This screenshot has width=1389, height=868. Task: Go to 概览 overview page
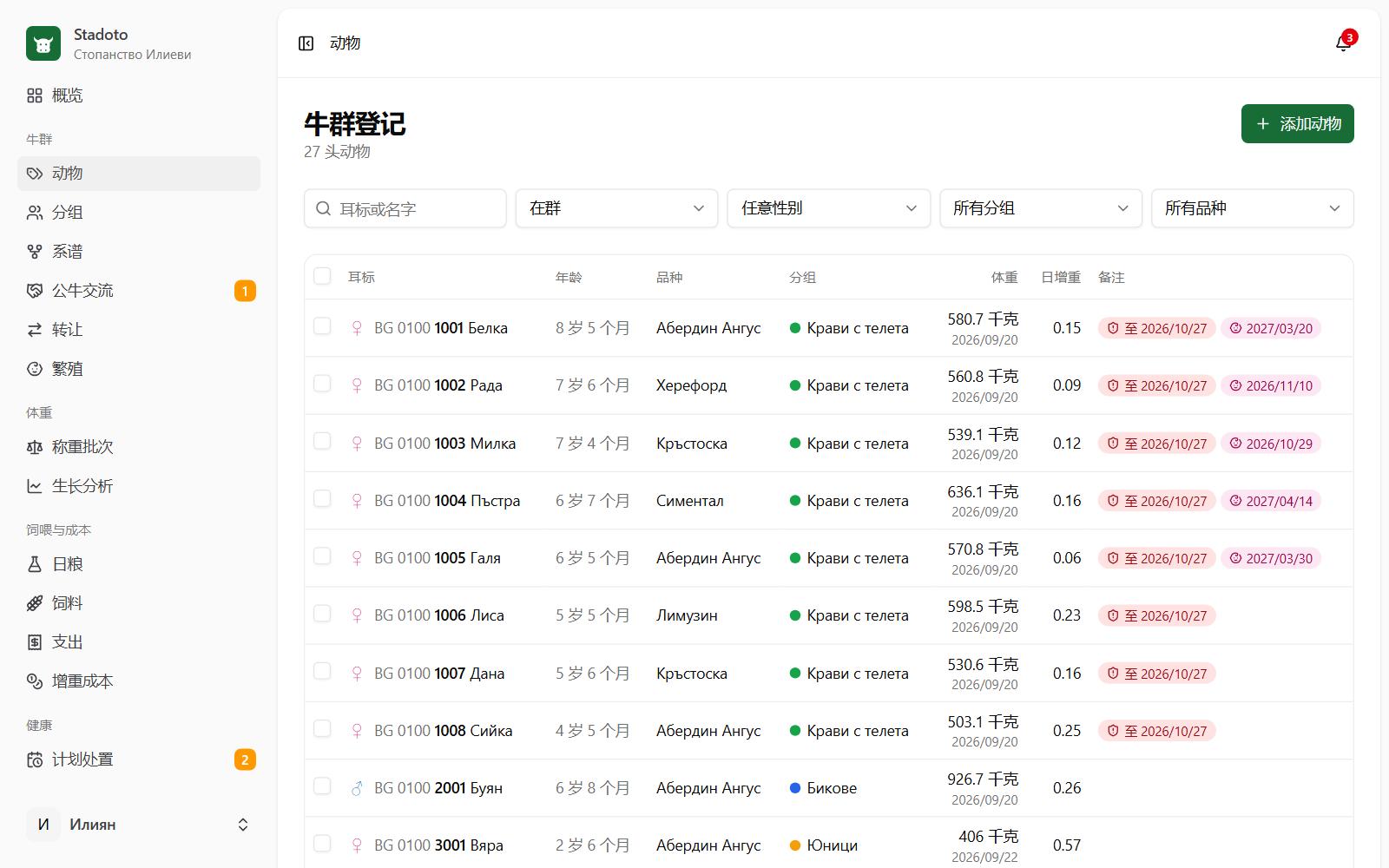(x=139, y=95)
